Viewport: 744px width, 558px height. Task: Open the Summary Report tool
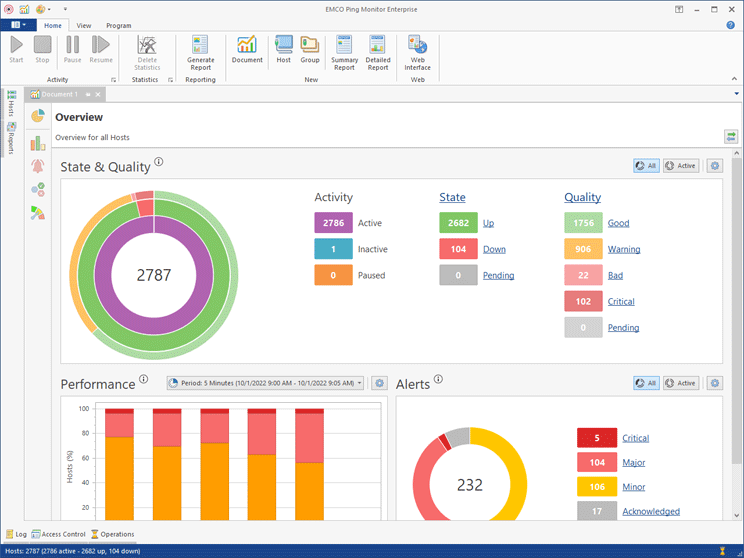coord(345,51)
